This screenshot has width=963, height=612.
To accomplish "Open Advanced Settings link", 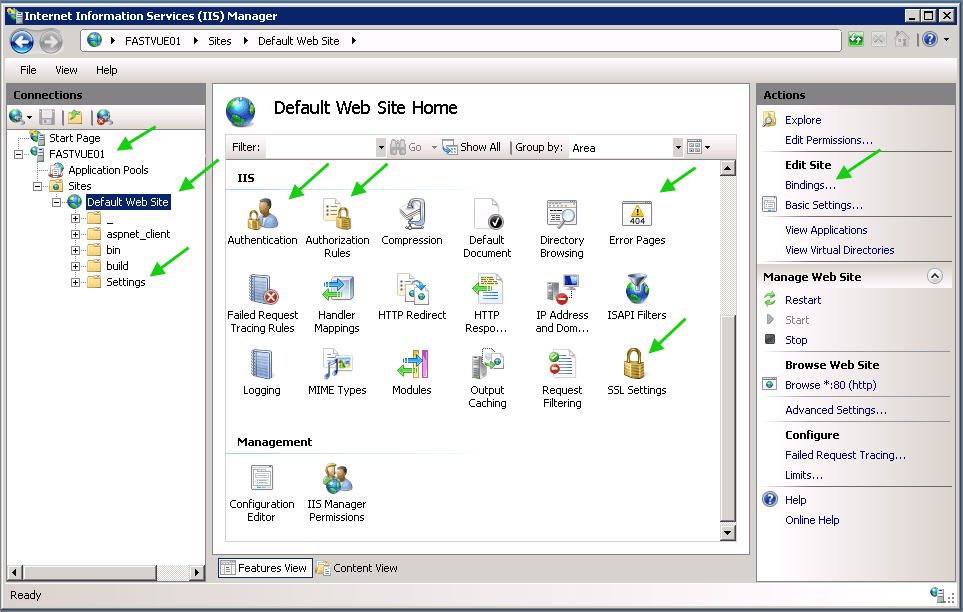I will 835,410.
